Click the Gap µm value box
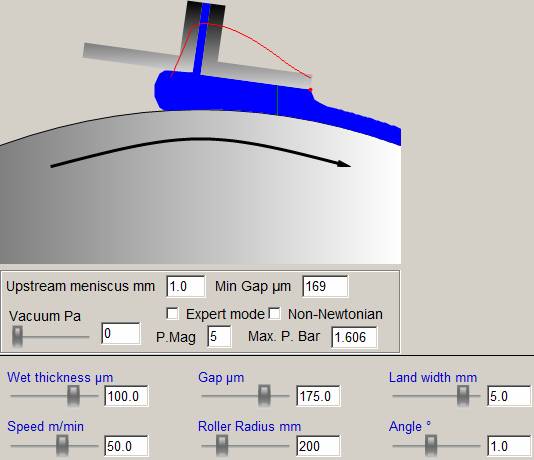Viewport: 534px width, 460px height. (318, 396)
